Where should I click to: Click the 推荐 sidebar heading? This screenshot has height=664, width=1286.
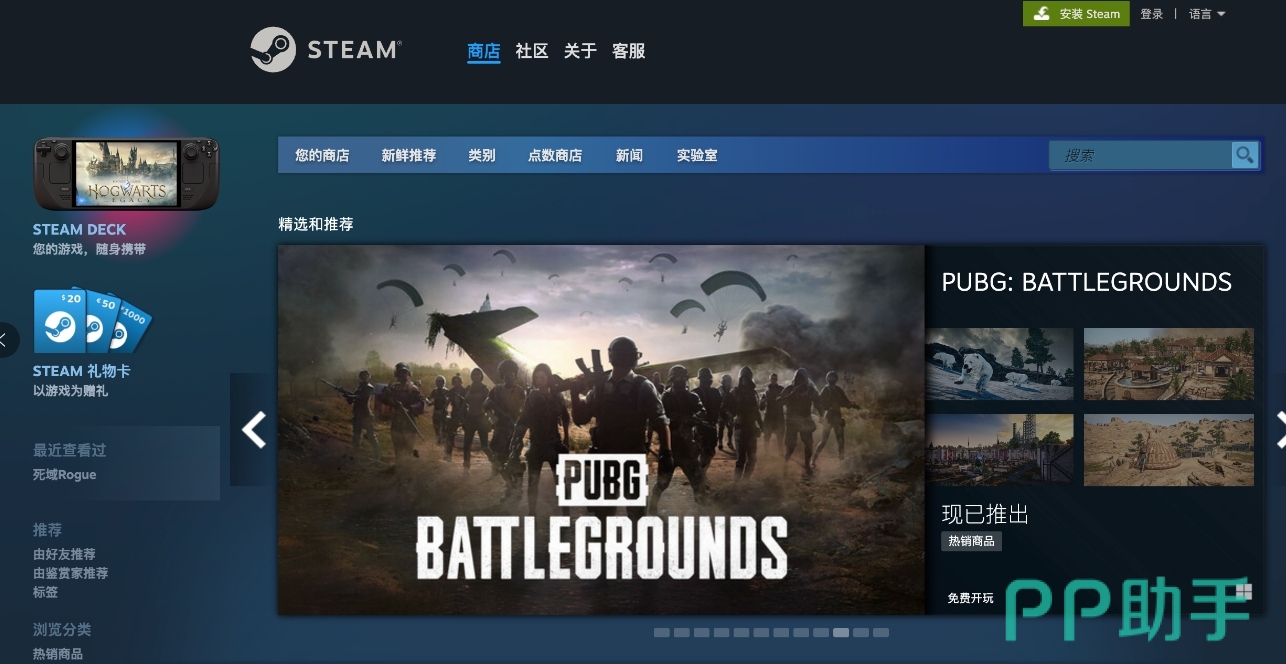coord(47,529)
